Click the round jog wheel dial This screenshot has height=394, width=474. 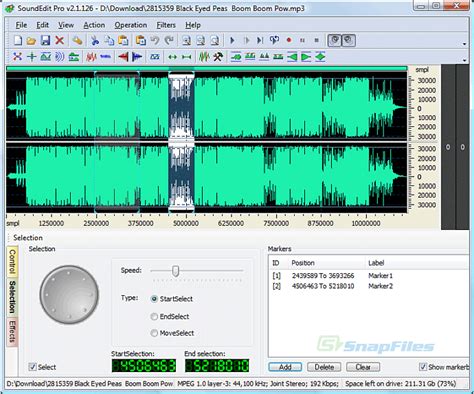(69, 295)
